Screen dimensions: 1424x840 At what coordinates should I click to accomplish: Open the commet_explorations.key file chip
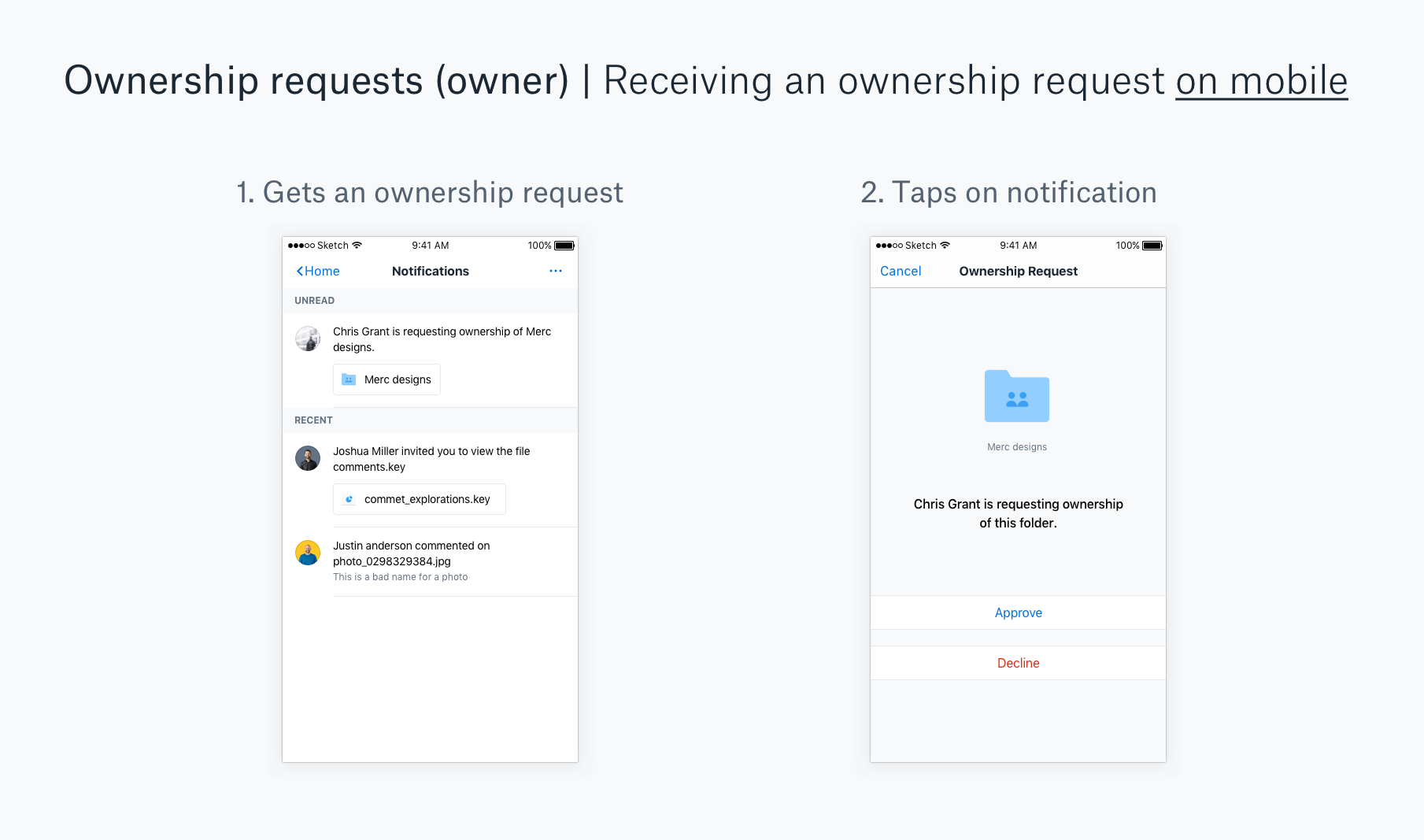pyautogui.click(x=419, y=498)
